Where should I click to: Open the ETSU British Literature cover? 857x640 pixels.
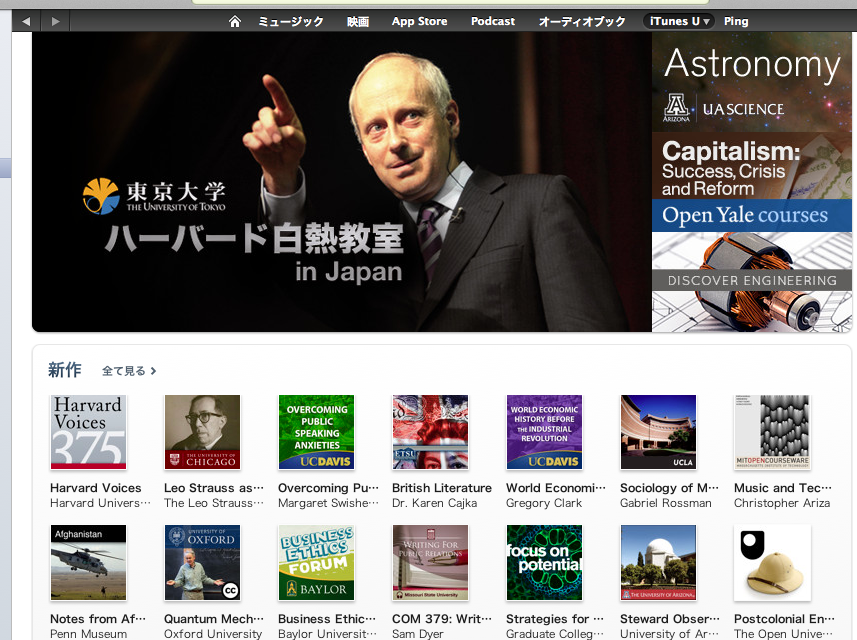click(430, 432)
